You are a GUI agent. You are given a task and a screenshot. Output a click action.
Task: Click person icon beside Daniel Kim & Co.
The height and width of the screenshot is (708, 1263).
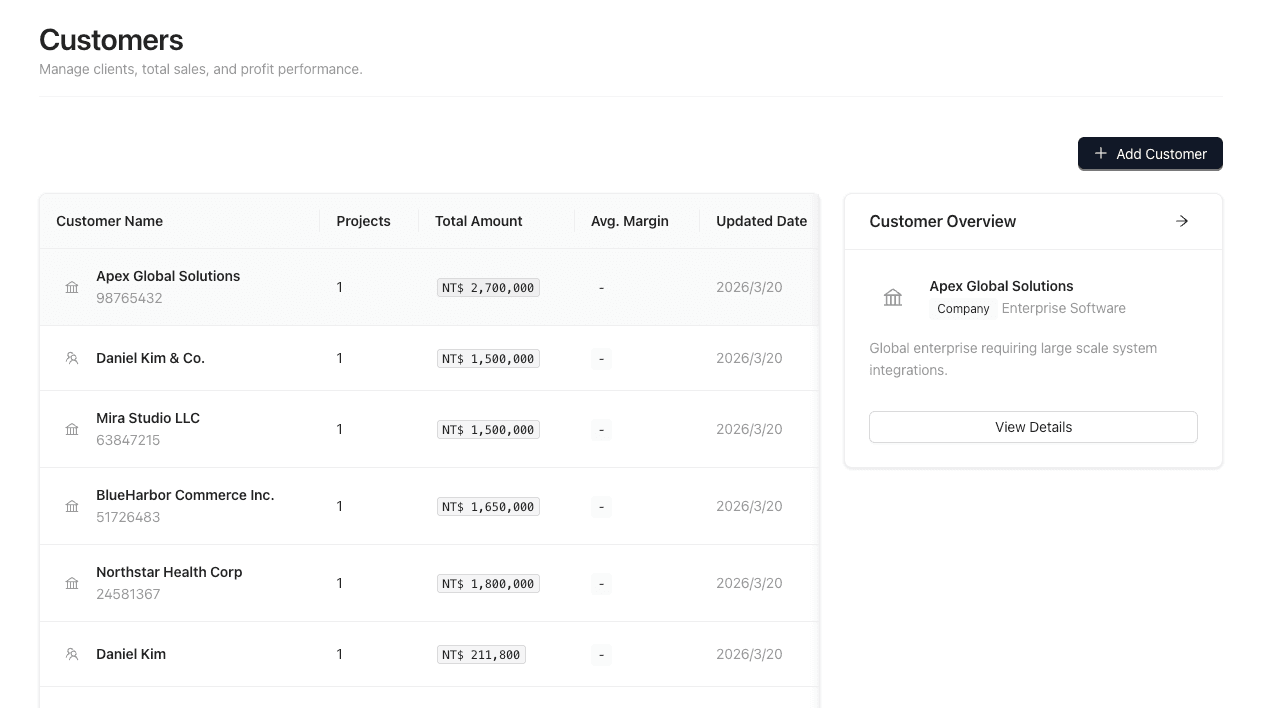pos(72,358)
